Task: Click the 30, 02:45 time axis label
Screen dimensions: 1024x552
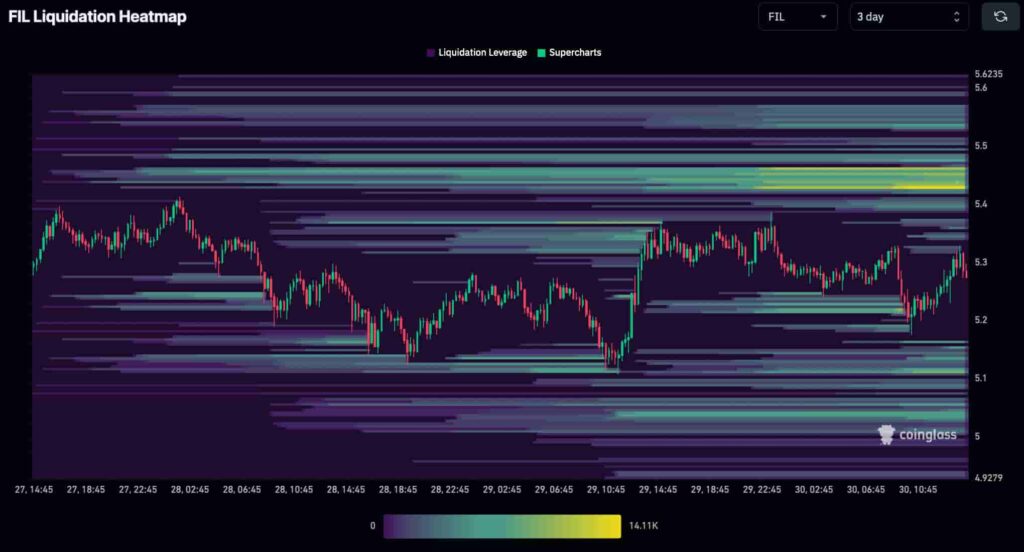Action: pyautogui.click(x=814, y=489)
